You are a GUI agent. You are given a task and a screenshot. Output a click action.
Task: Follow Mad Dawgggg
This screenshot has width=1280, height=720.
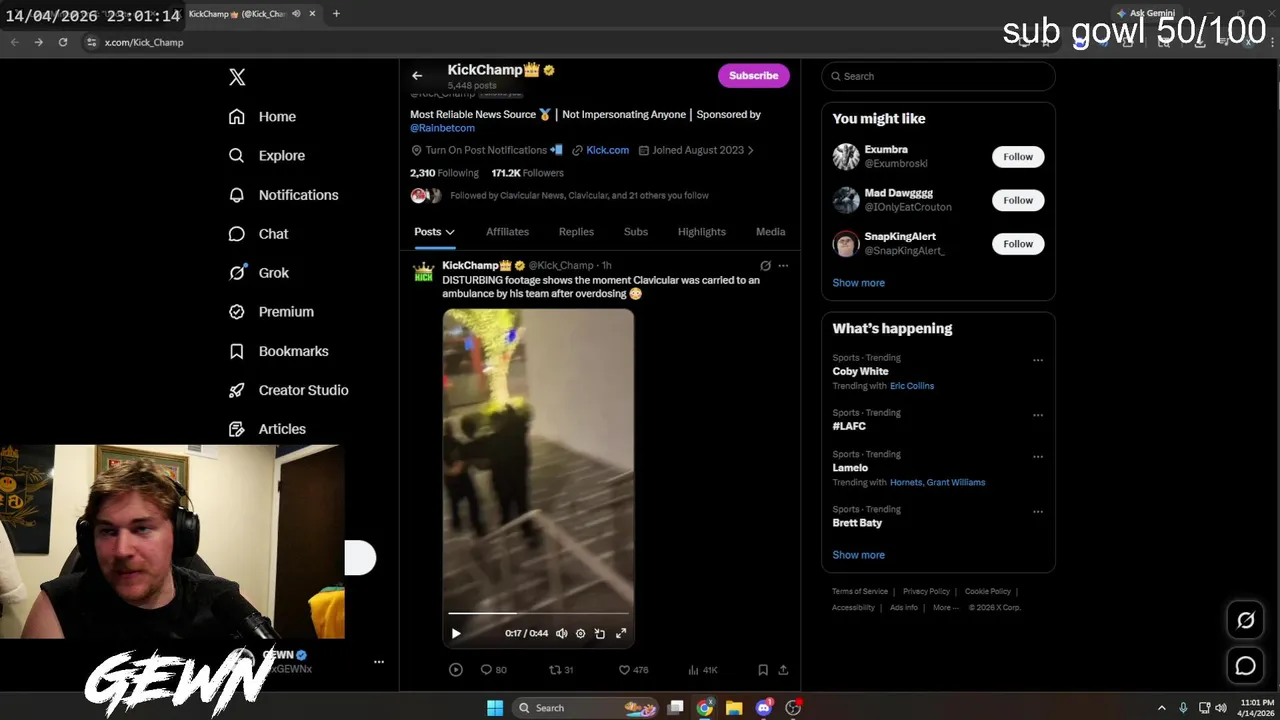tap(1018, 200)
